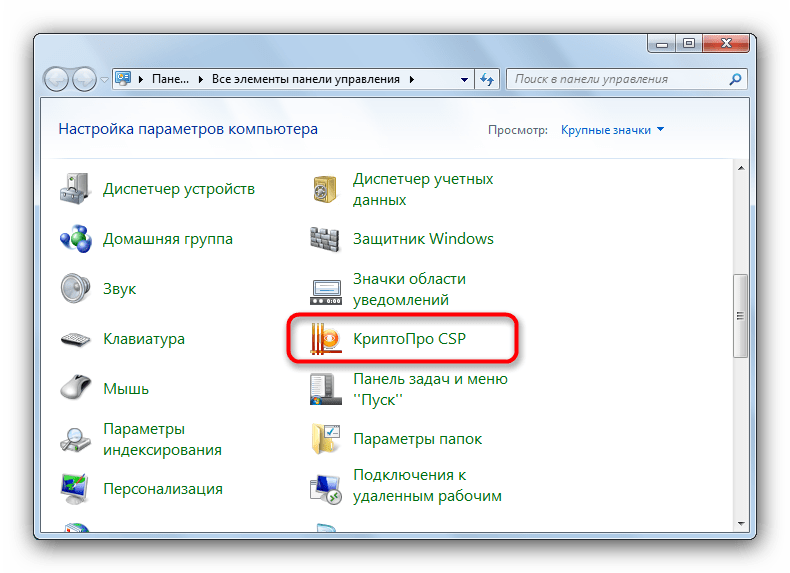Open the Клавиатура link

click(x=144, y=339)
